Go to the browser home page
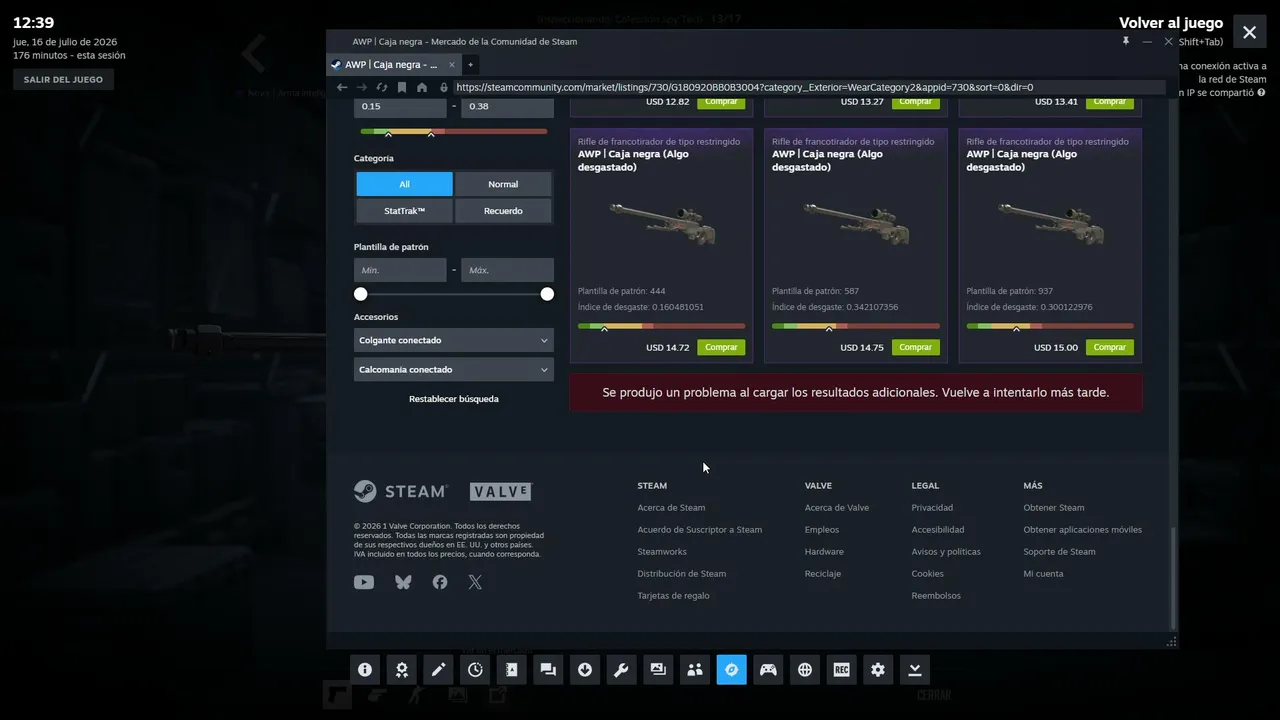Viewport: 1280px width, 720px height. 422,87
